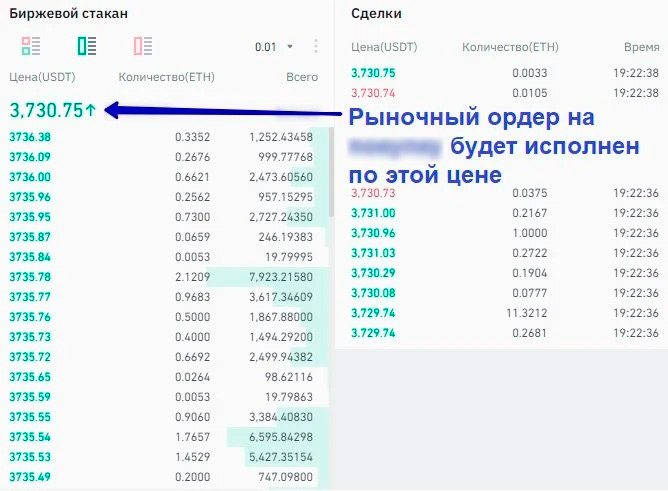Select order book row priced 3735.72
Viewport: 668px width, 491px height.
[164, 357]
